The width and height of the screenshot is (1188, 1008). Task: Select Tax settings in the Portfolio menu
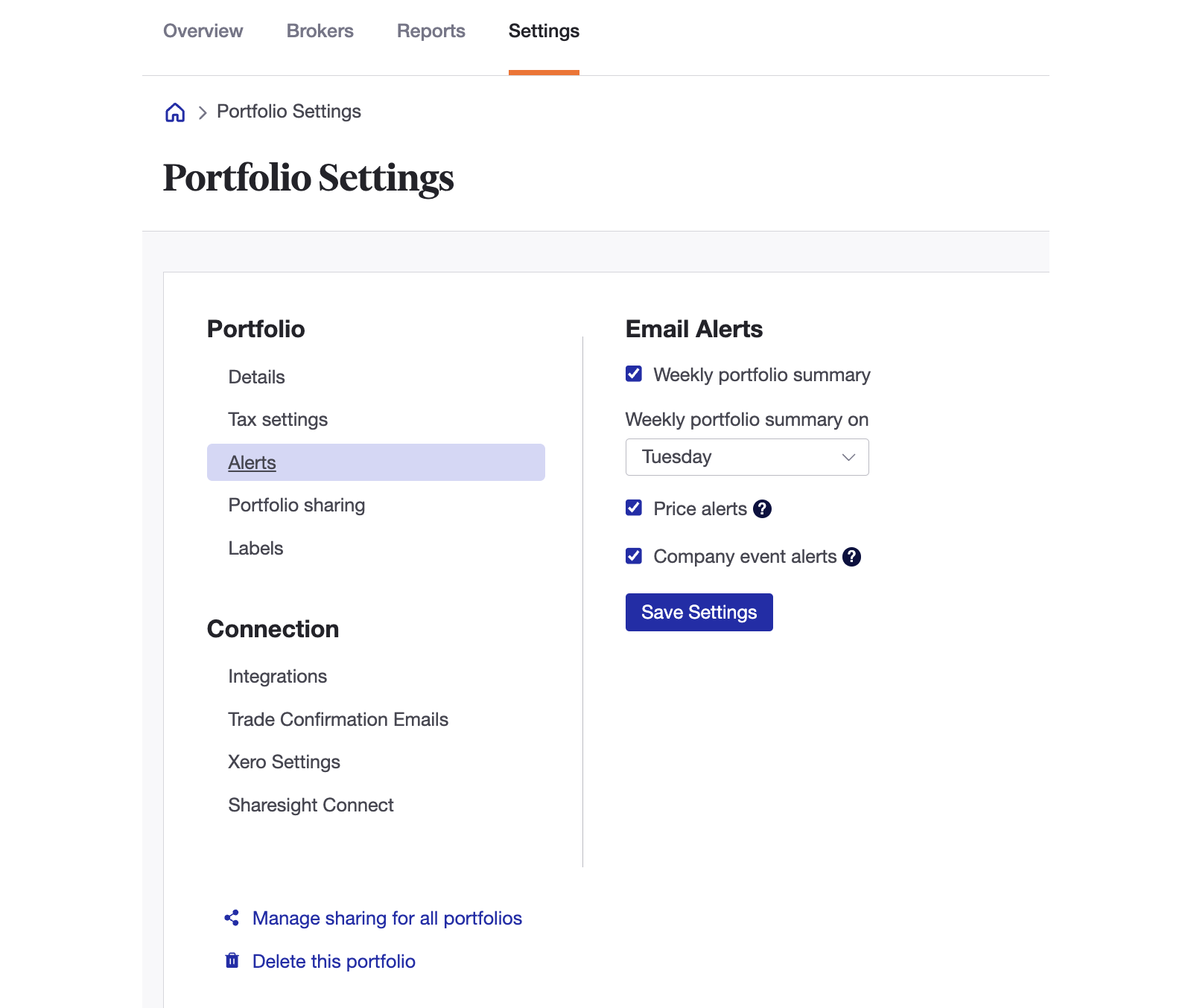coord(278,419)
